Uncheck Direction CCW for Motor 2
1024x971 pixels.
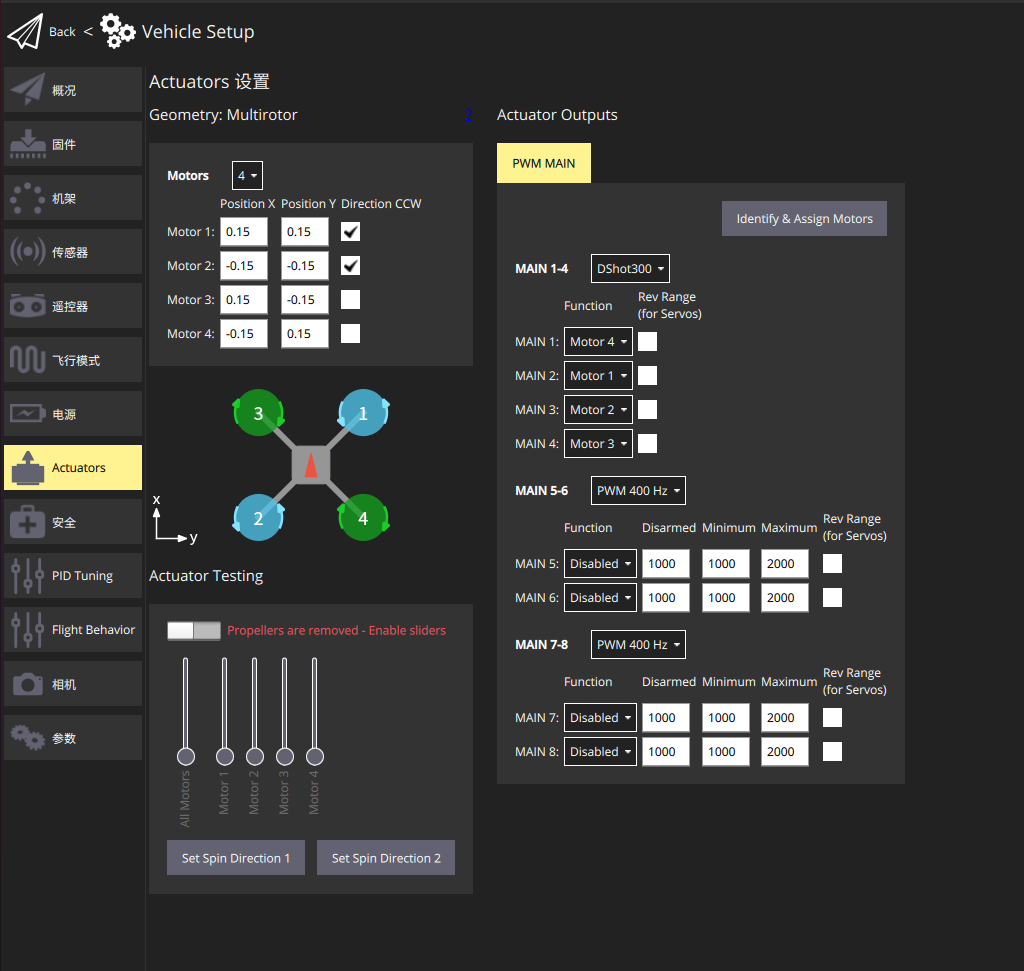pos(351,266)
